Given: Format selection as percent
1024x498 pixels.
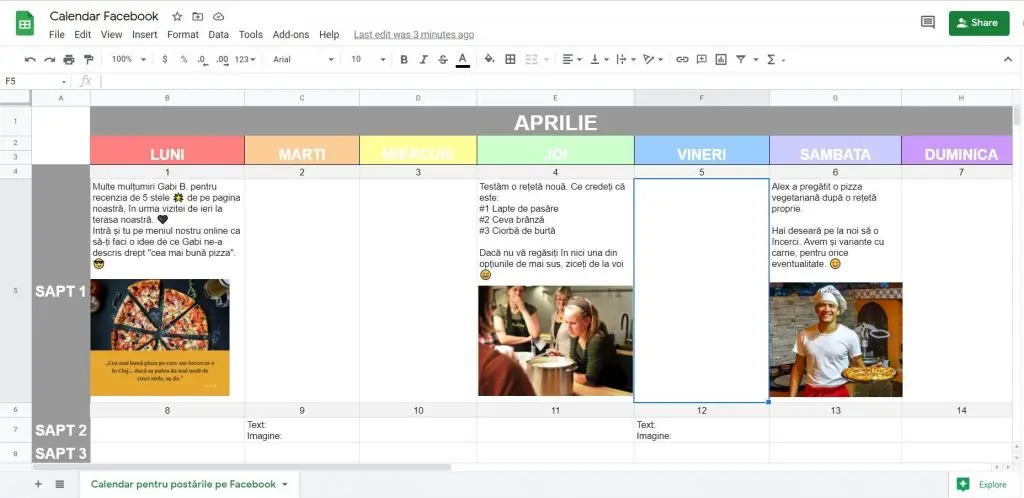Looking at the screenshot, I should [184, 59].
